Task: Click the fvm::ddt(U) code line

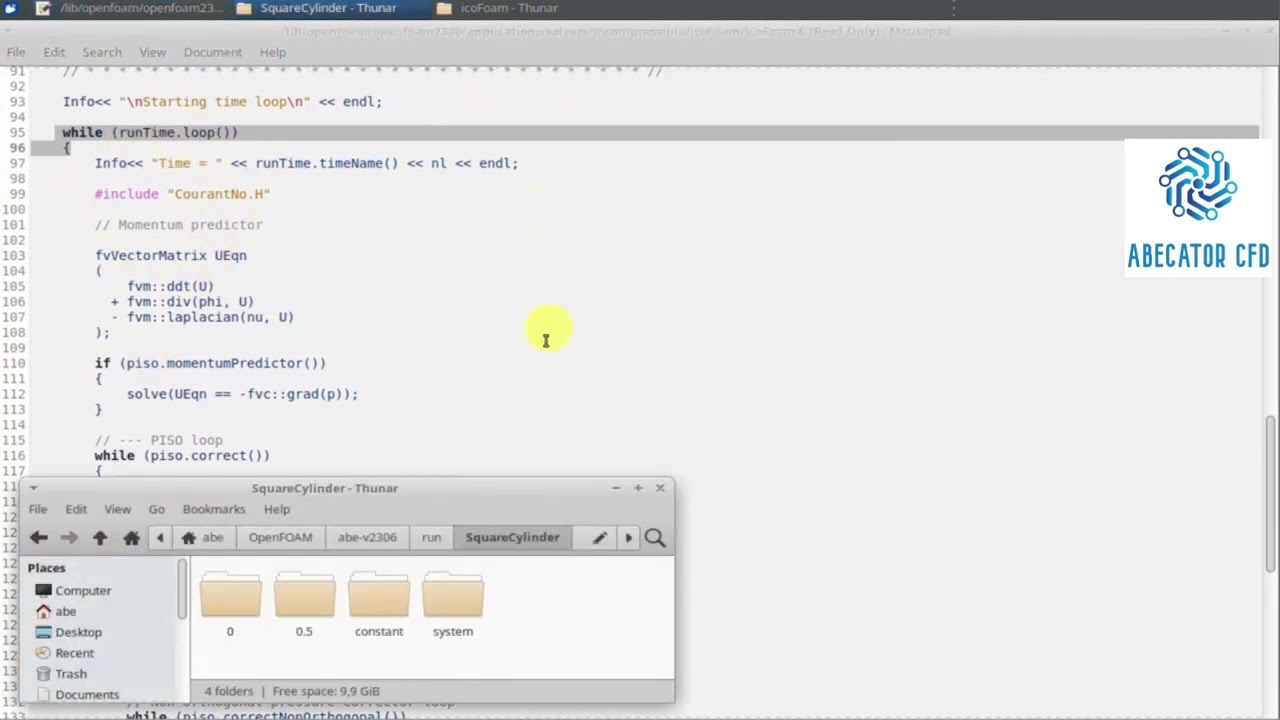Action: coord(170,286)
